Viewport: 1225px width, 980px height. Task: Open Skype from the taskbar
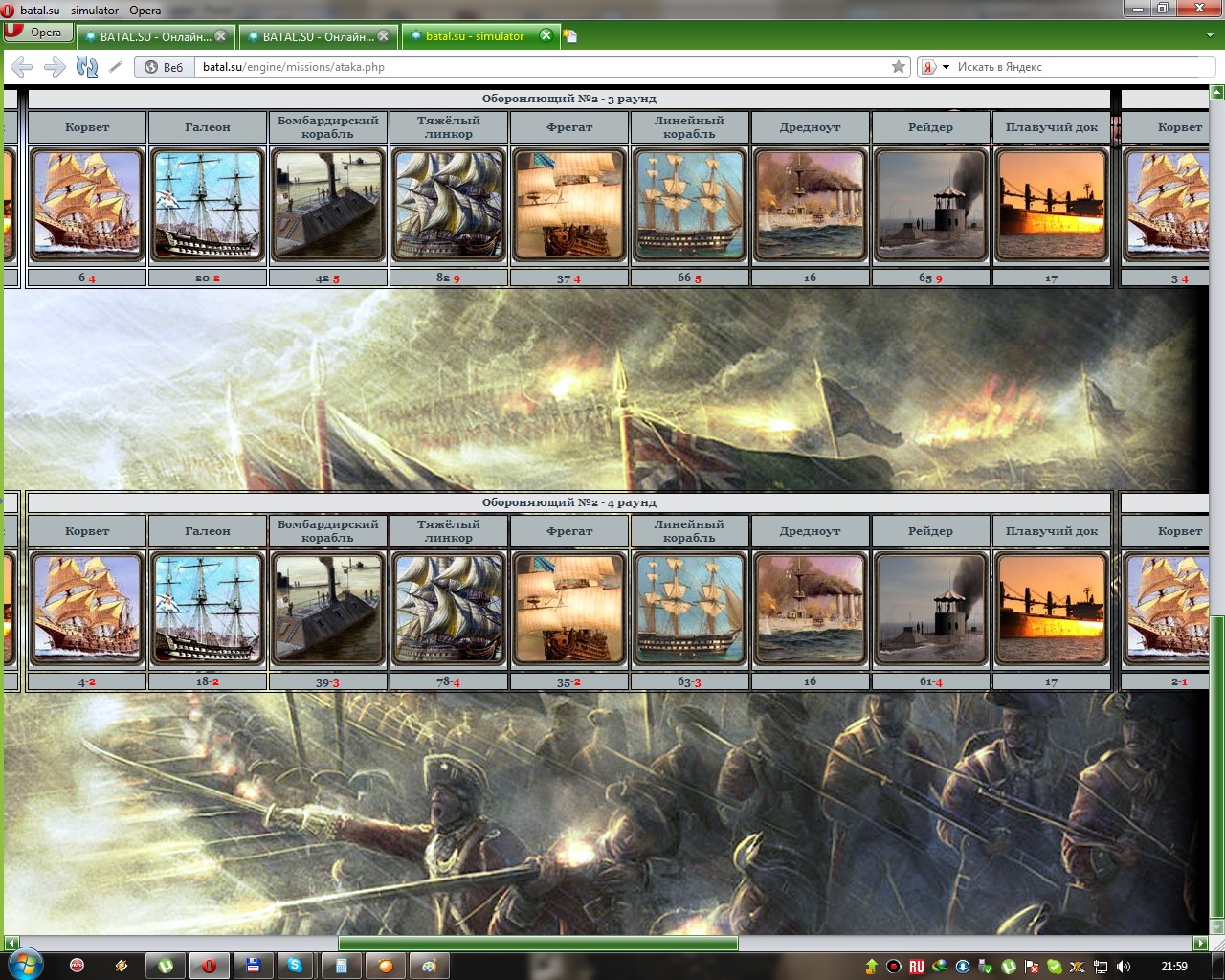click(295, 966)
